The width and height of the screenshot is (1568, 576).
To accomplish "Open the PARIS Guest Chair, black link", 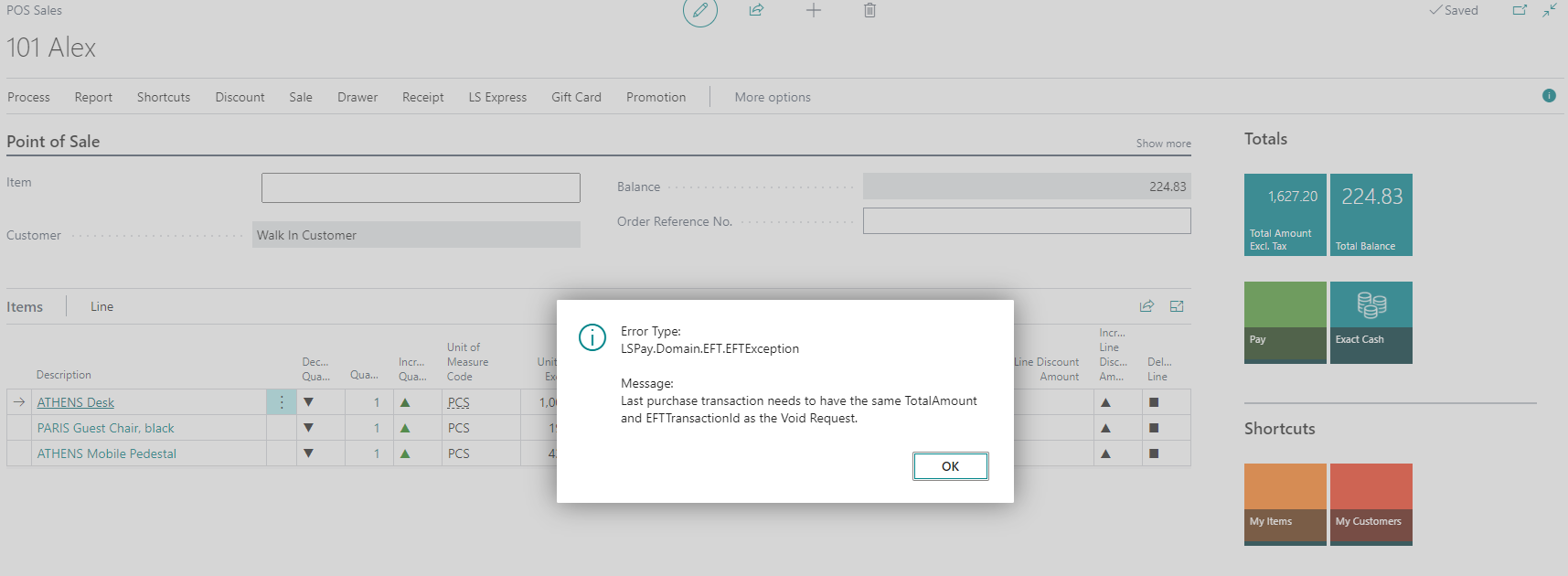I will (x=105, y=428).
